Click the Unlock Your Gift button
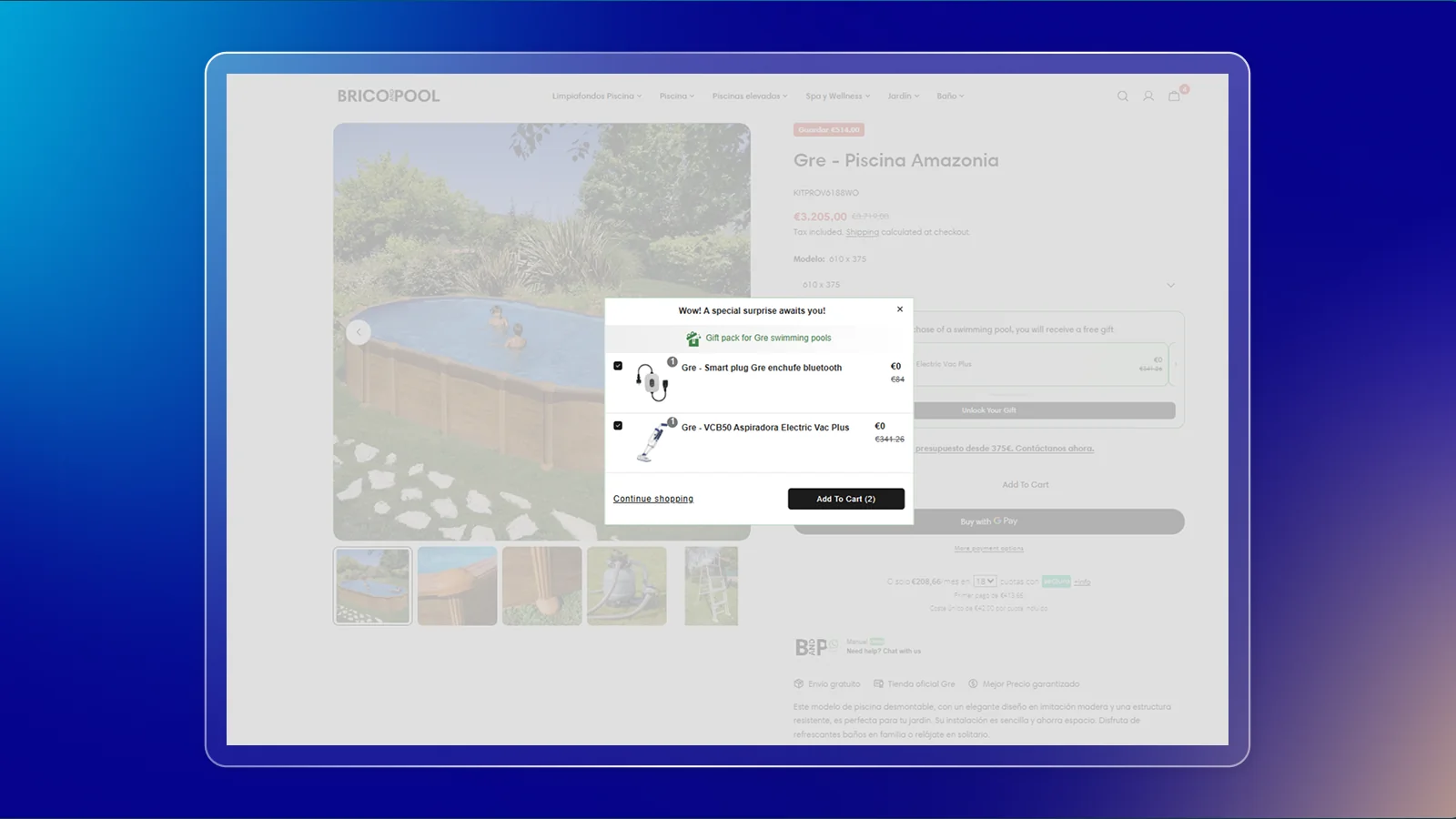The image size is (1456, 819). click(x=1044, y=410)
